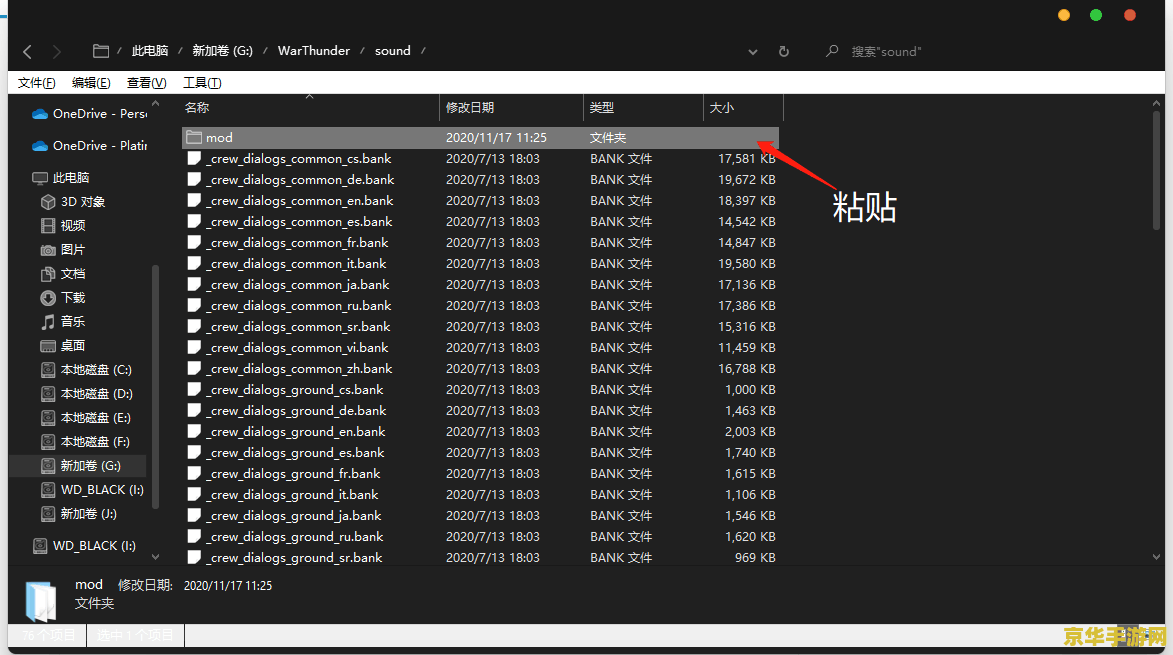Screen dimensions: 1173x655
Task: Click the 此电脑 computer icon in sidebar
Action: [40, 178]
